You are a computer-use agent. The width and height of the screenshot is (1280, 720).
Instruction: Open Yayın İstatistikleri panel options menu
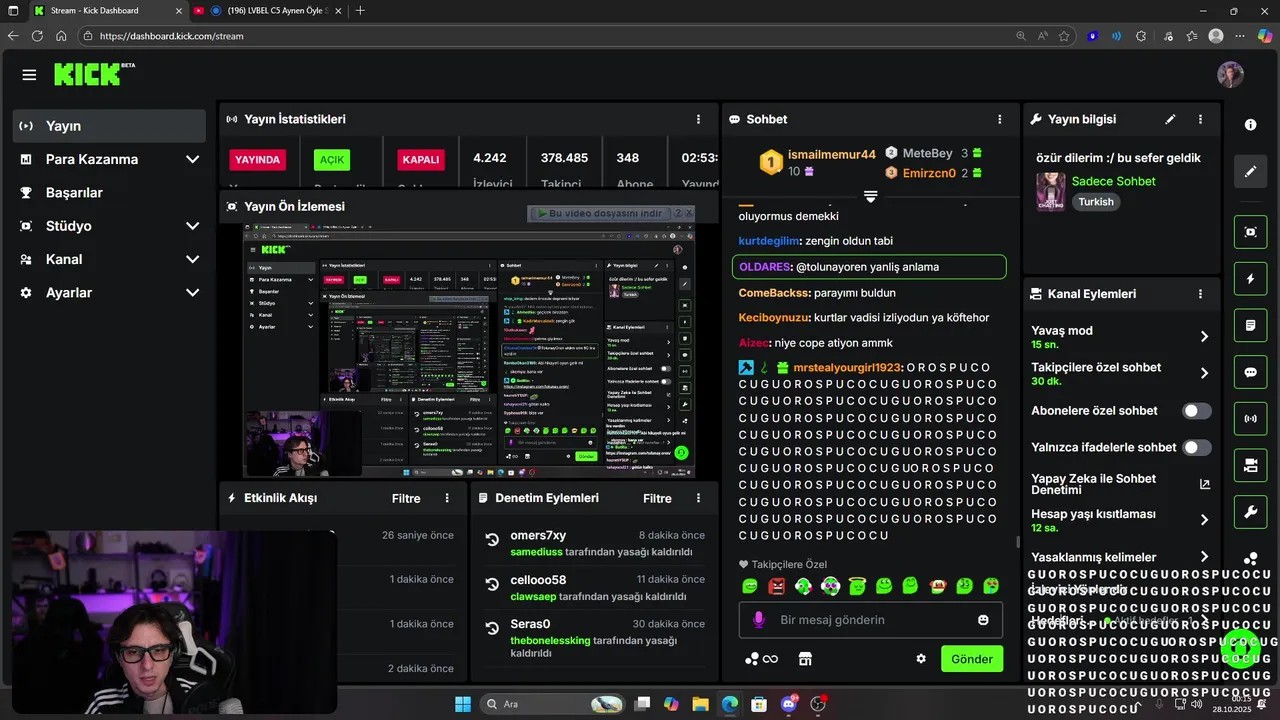tap(698, 119)
